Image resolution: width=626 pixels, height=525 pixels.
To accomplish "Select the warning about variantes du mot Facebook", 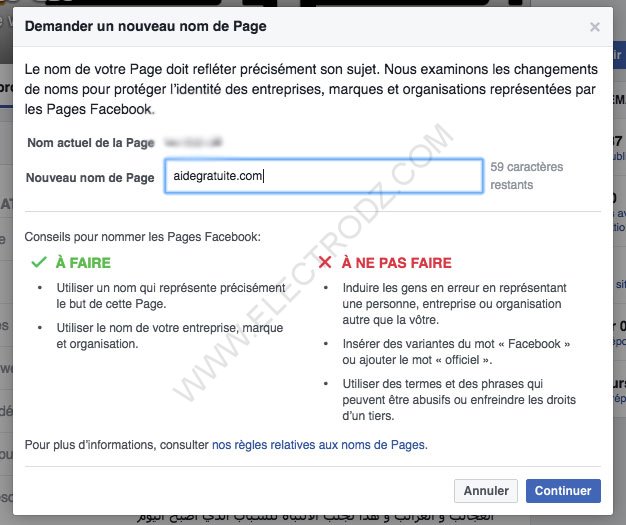I will coord(456,352).
